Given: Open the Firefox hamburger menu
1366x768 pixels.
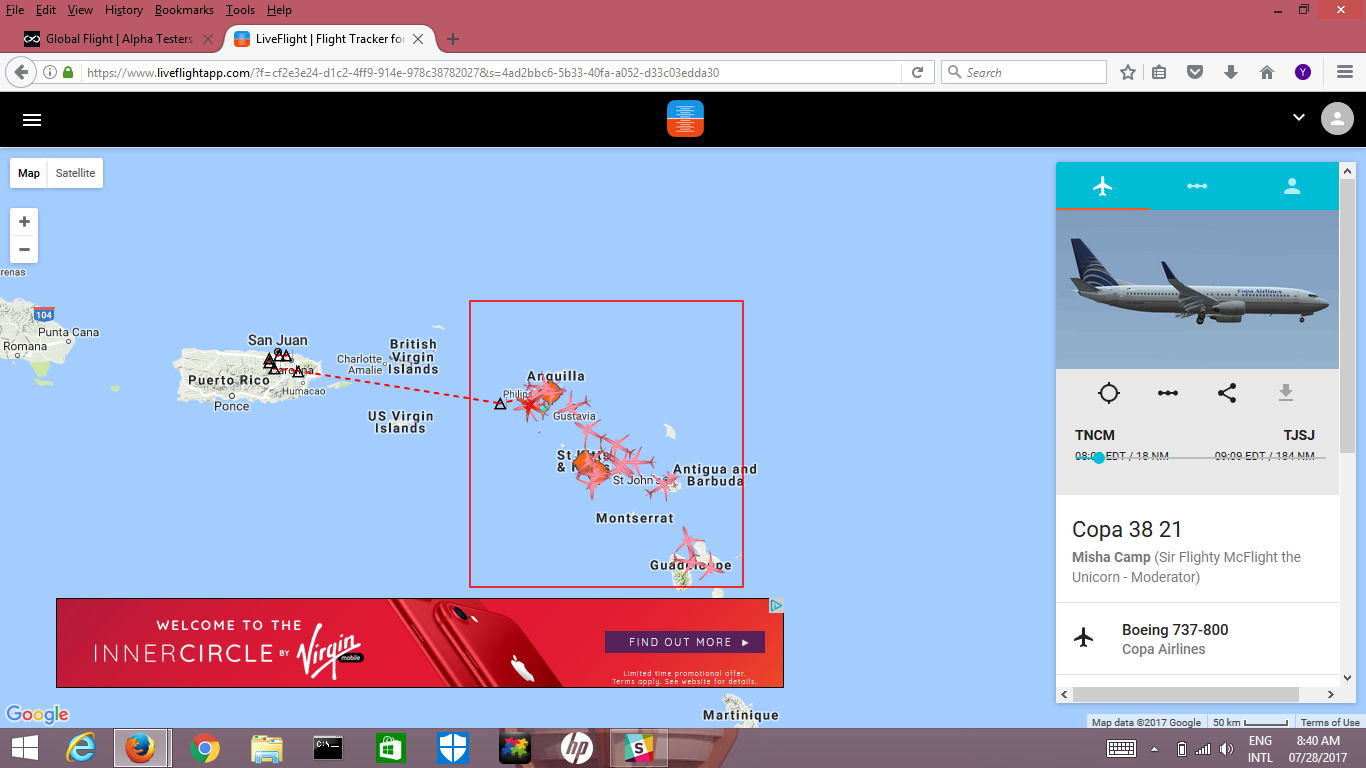Looking at the screenshot, I should point(1345,72).
